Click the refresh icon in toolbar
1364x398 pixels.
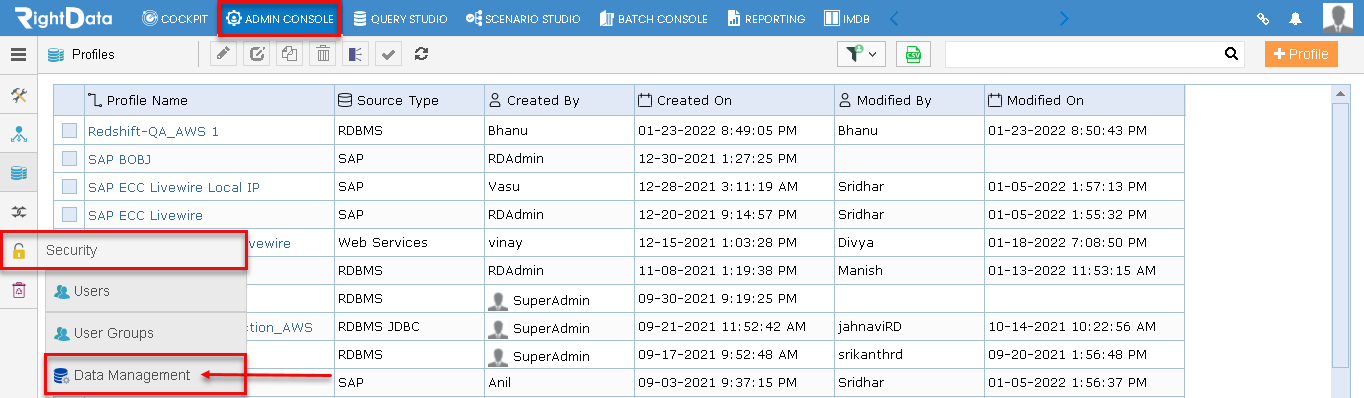(x=421, y=54)
